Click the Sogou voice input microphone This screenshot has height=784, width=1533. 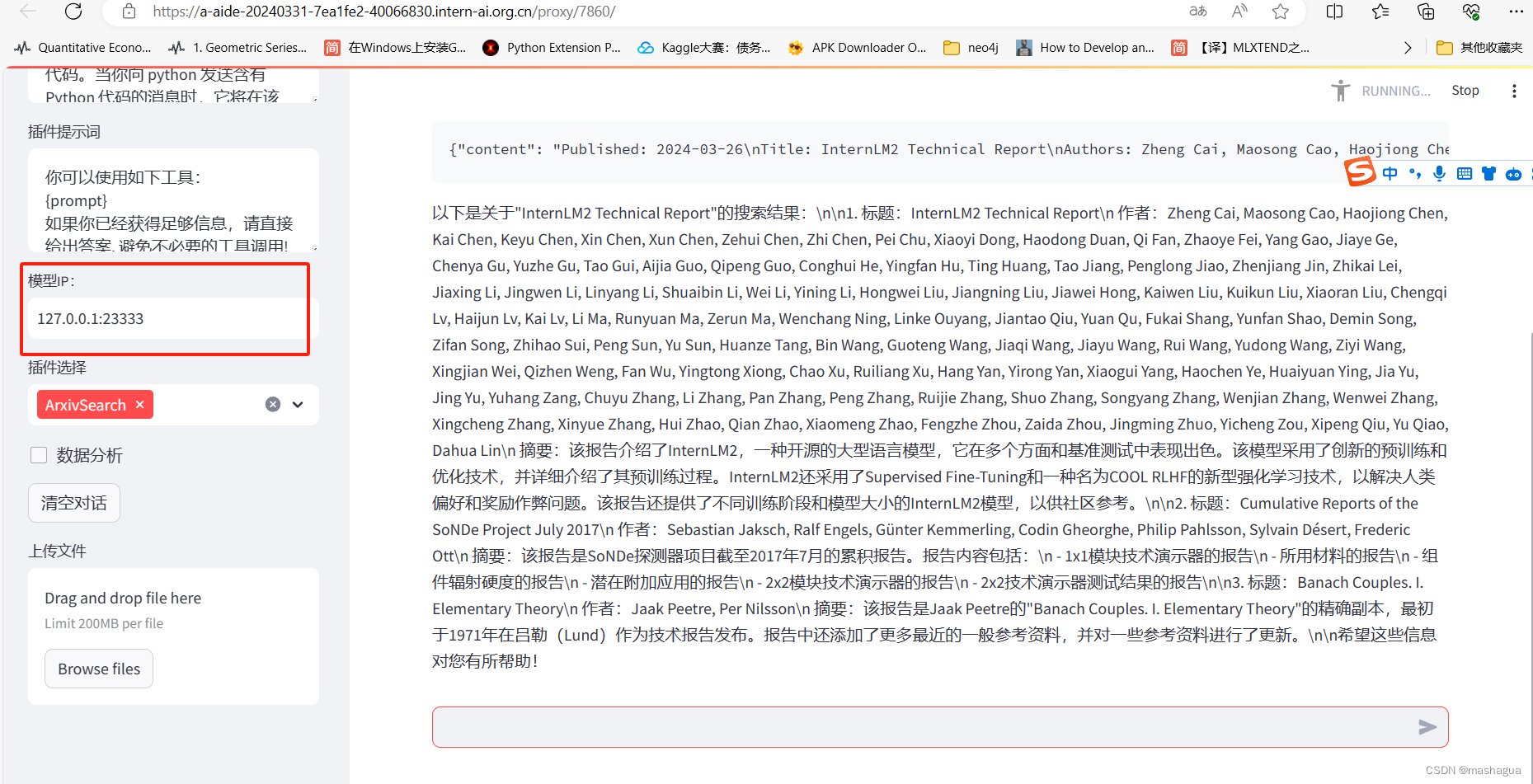click(x=1439, y=173)
